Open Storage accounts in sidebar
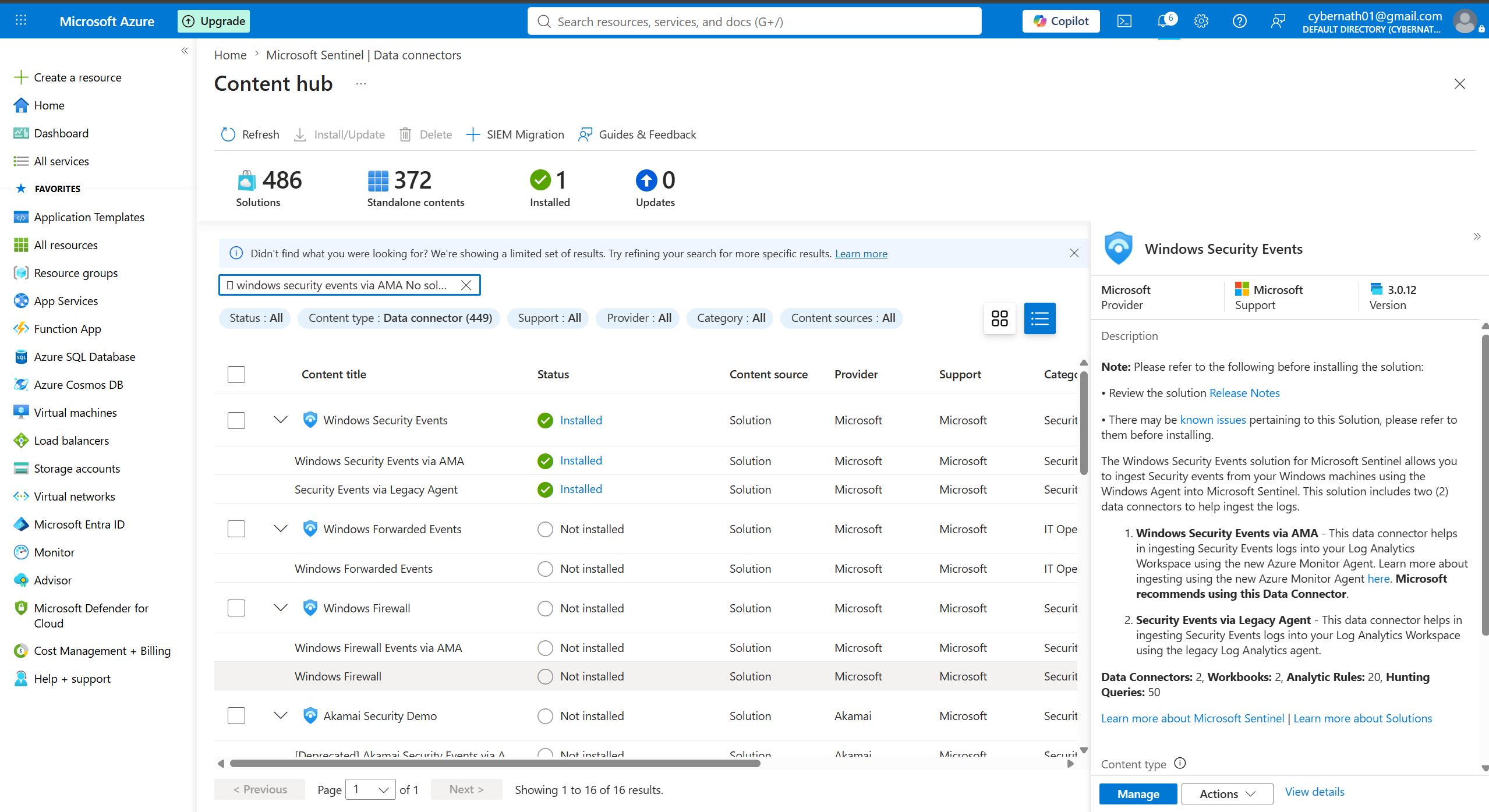The image size is (1489, 812). click(77, 469)
